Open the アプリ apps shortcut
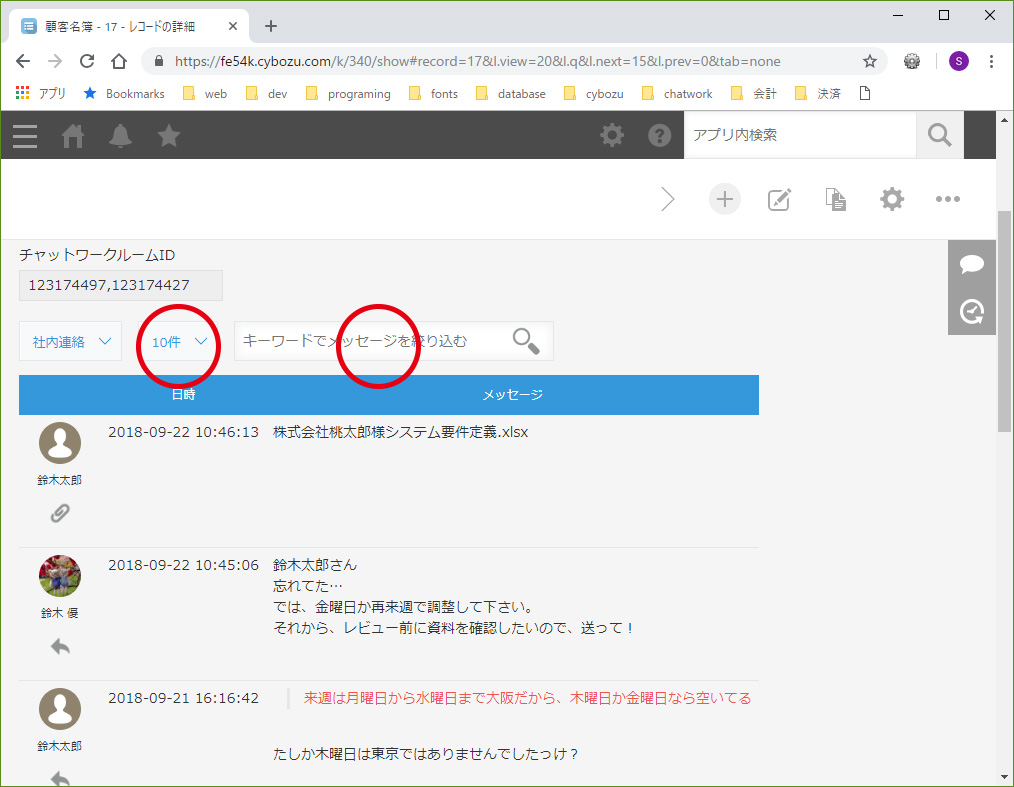Image resolution: width=1014 pixels, height=787 pixels. [x=41, y=94]
